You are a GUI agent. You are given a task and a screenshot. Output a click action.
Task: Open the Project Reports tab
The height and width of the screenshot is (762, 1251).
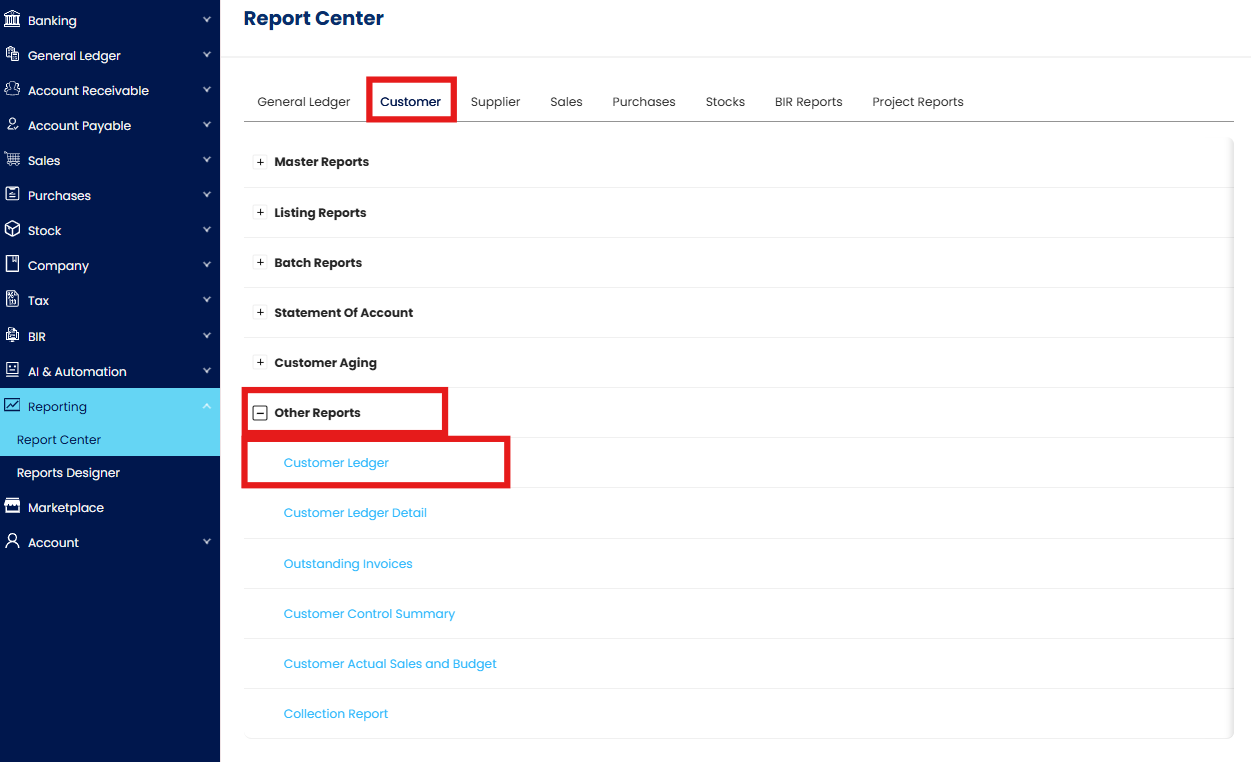918,102
